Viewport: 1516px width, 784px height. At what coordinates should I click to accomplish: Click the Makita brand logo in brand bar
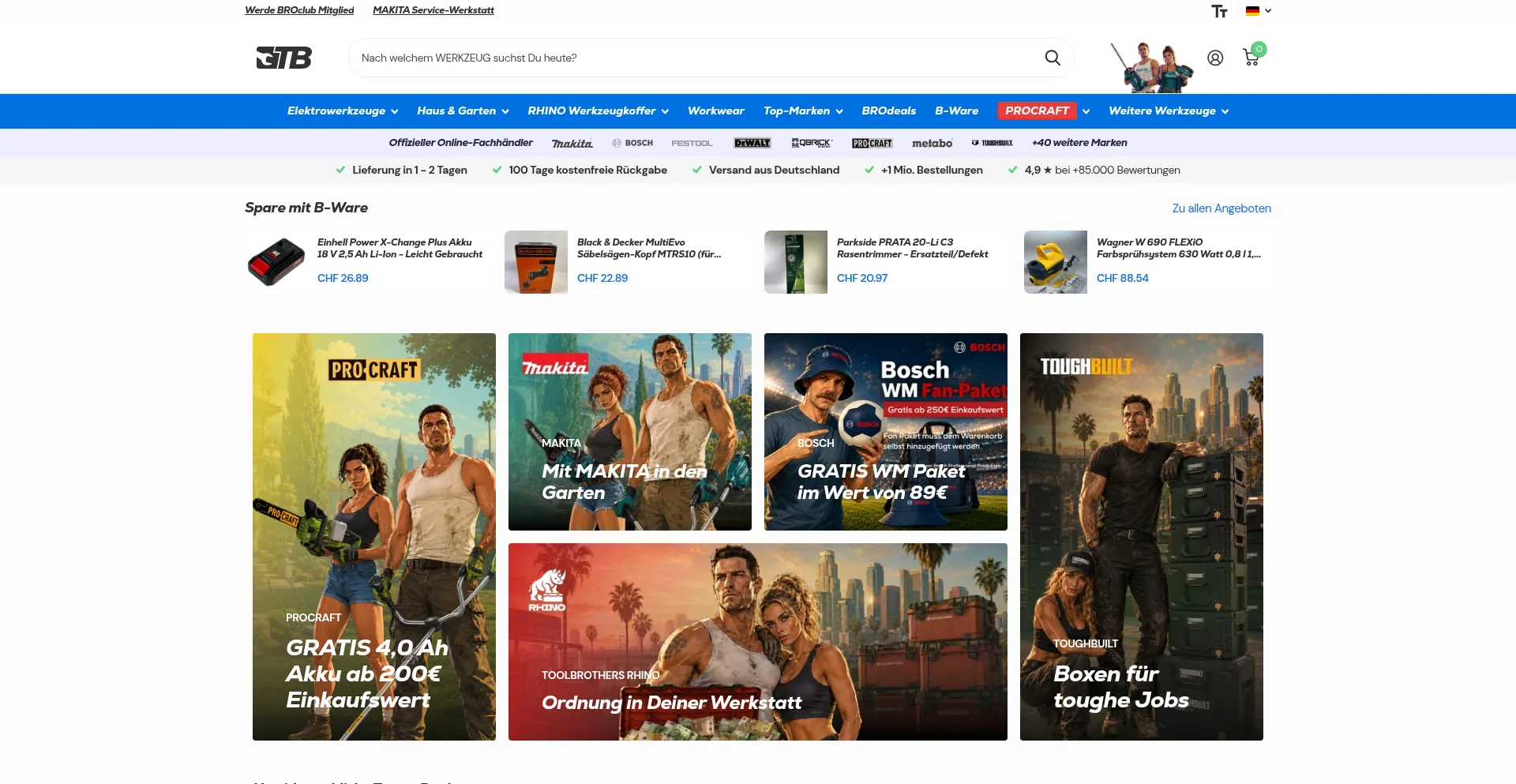tap(572, 143)
